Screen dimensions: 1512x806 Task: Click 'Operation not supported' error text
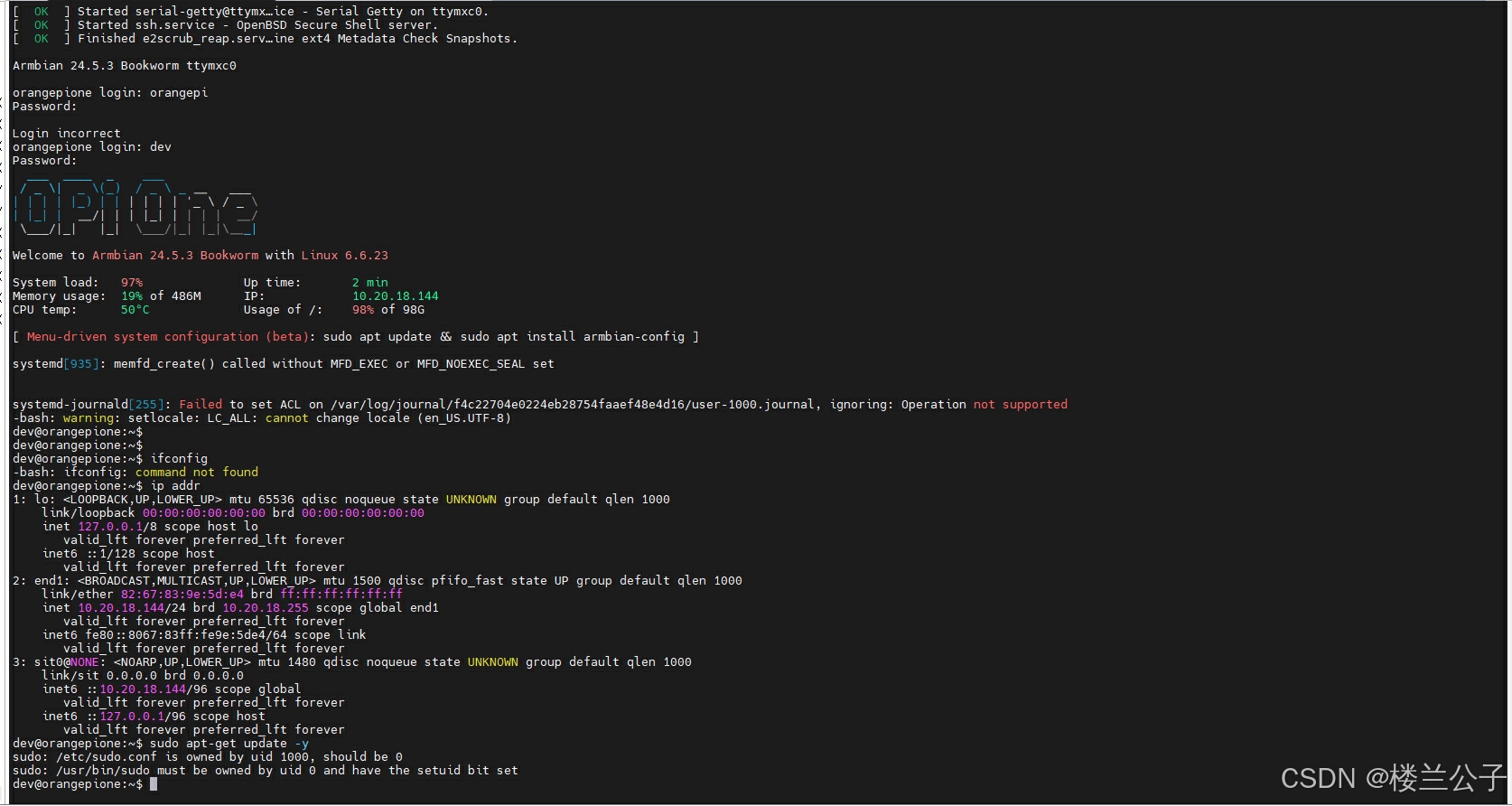985,405
